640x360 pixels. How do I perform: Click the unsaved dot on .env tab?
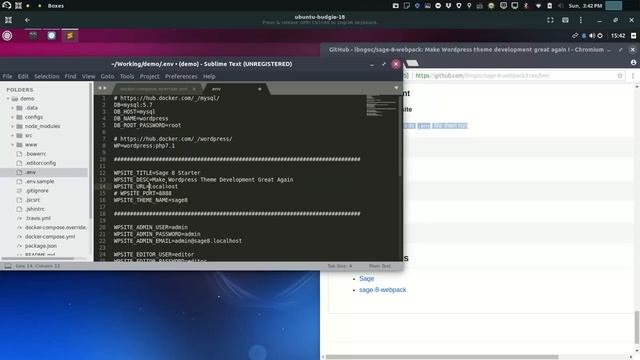(x=260, y=89)
